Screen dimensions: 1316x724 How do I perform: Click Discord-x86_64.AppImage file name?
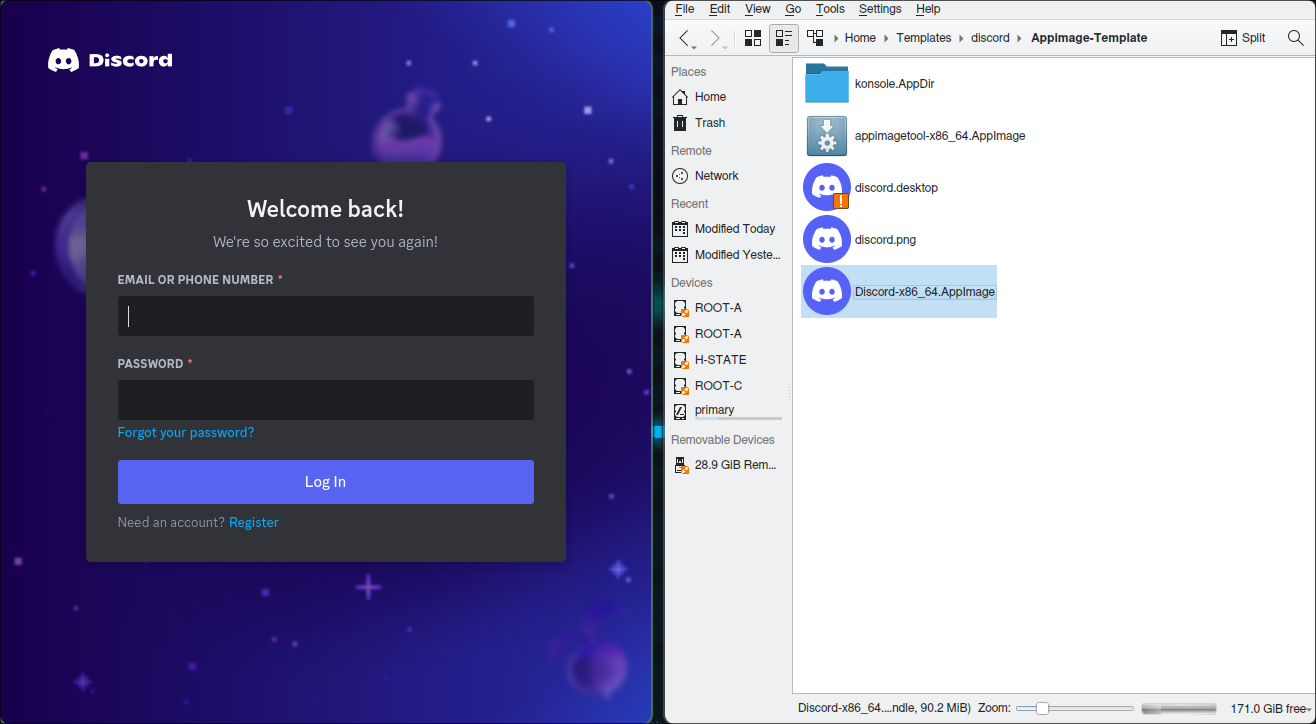coord(925,292)
